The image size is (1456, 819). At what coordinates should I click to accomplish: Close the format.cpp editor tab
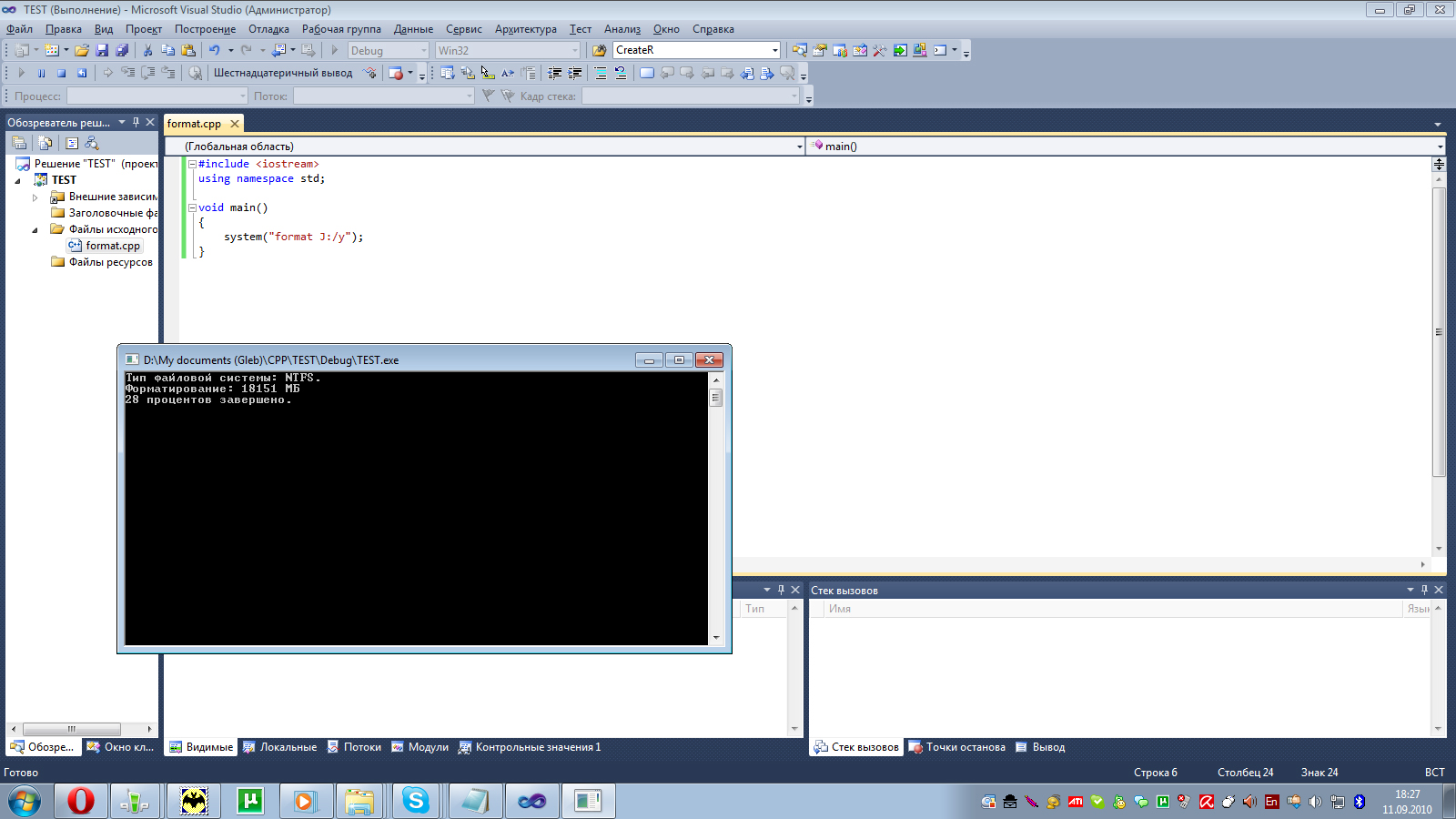(x=235, y=124)
